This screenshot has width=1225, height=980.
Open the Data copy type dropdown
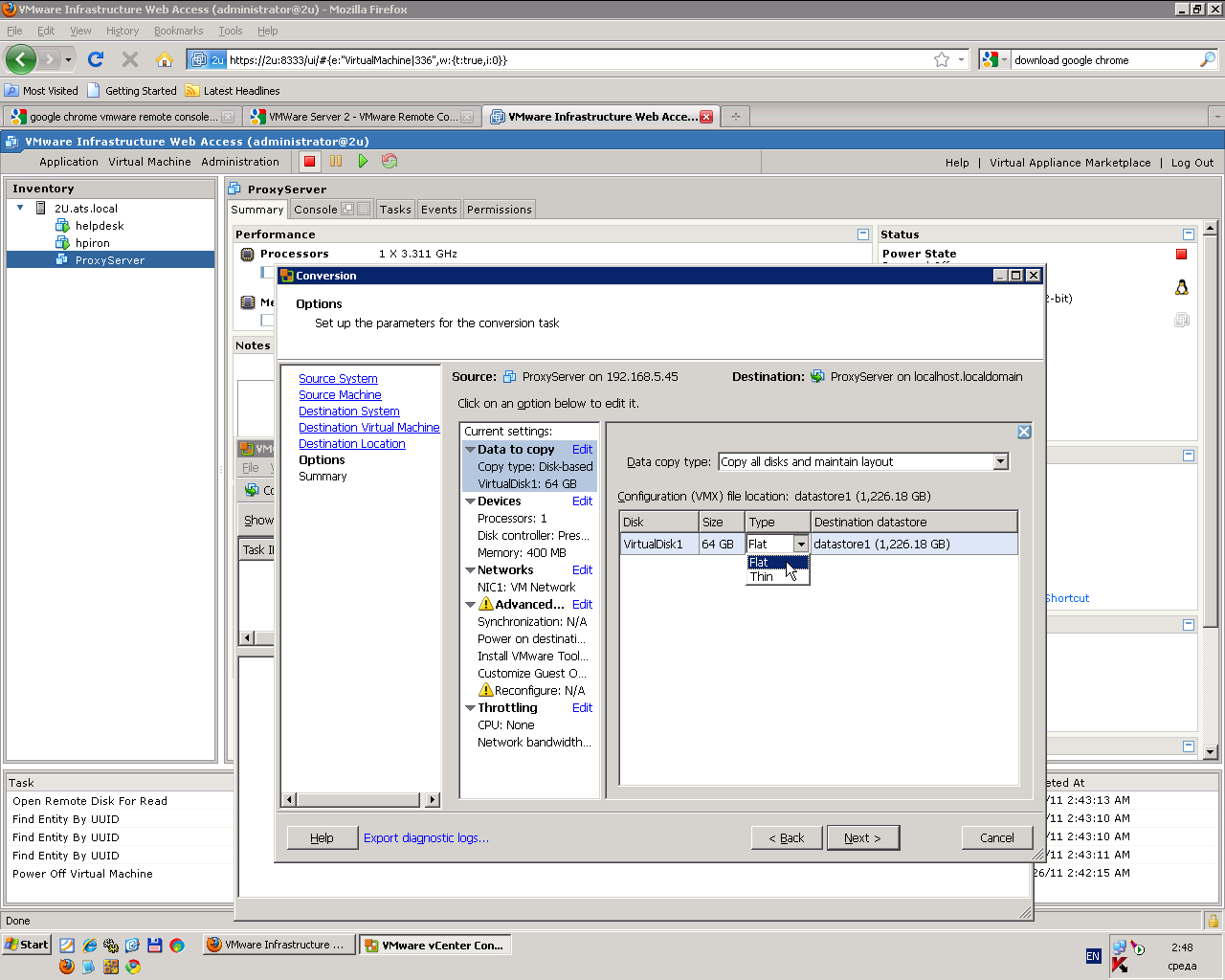click(x=1001, y=461)
